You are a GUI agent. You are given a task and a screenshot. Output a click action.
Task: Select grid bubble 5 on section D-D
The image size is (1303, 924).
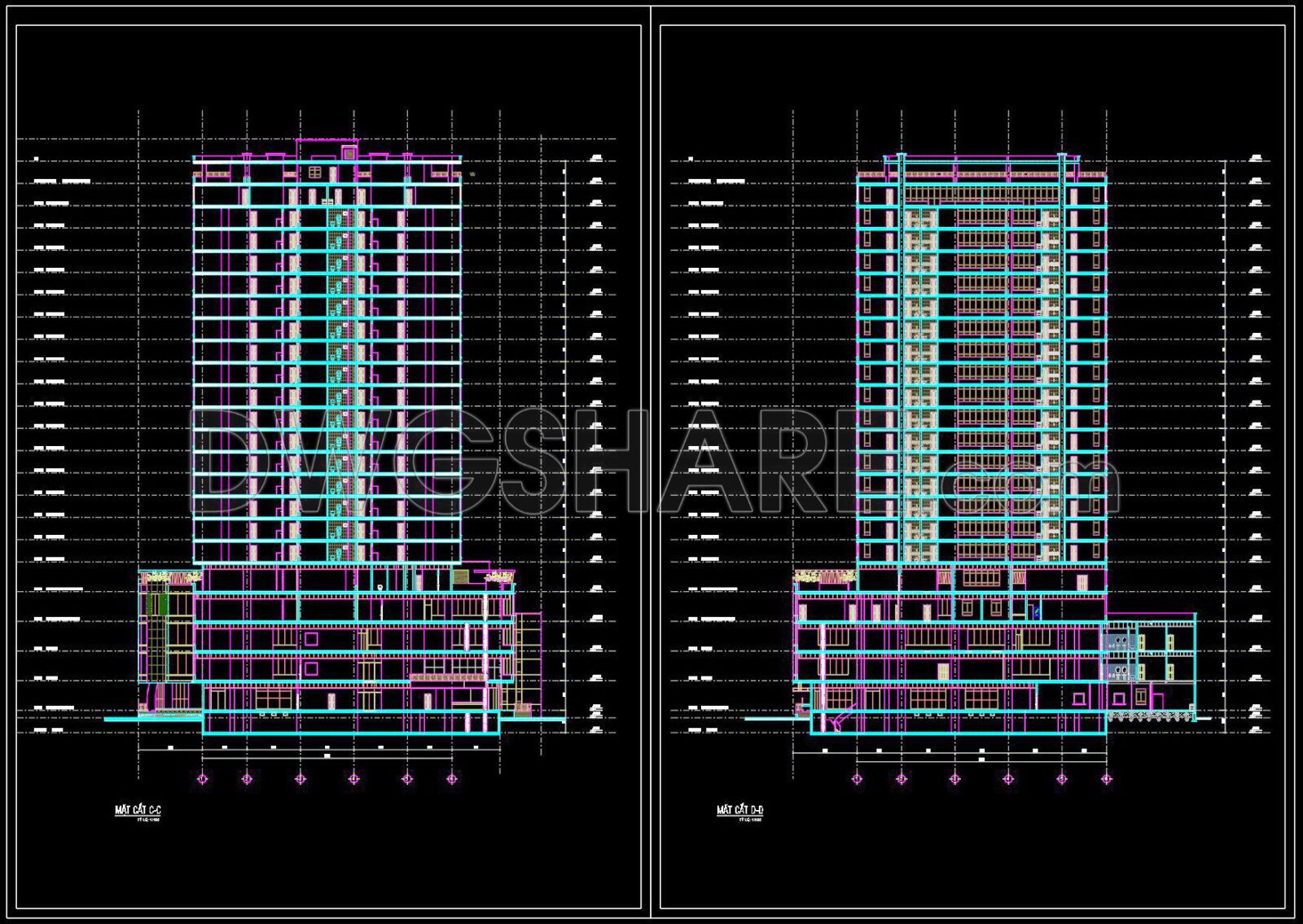point(1062,777)
